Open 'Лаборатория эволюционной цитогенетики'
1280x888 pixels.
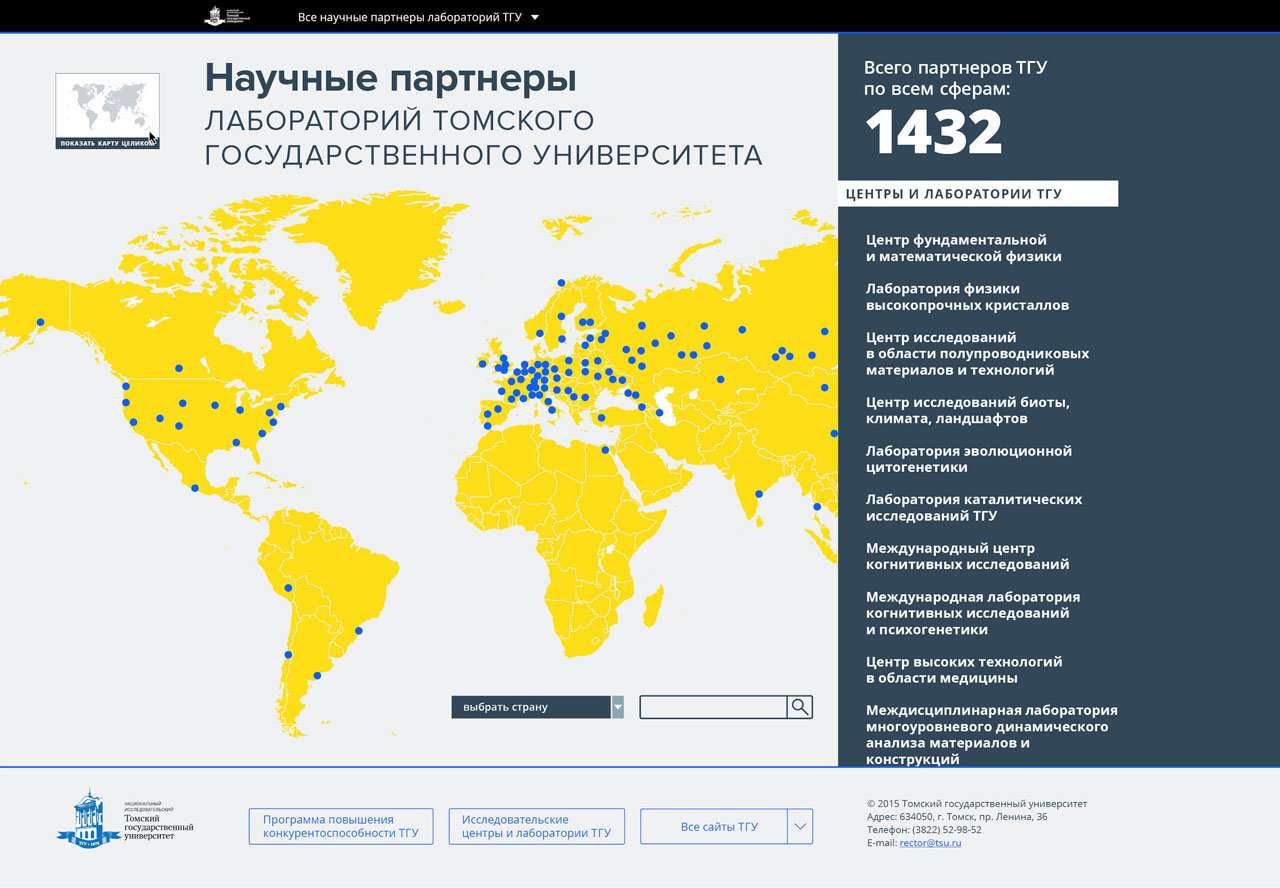click(x=969, y=459)
